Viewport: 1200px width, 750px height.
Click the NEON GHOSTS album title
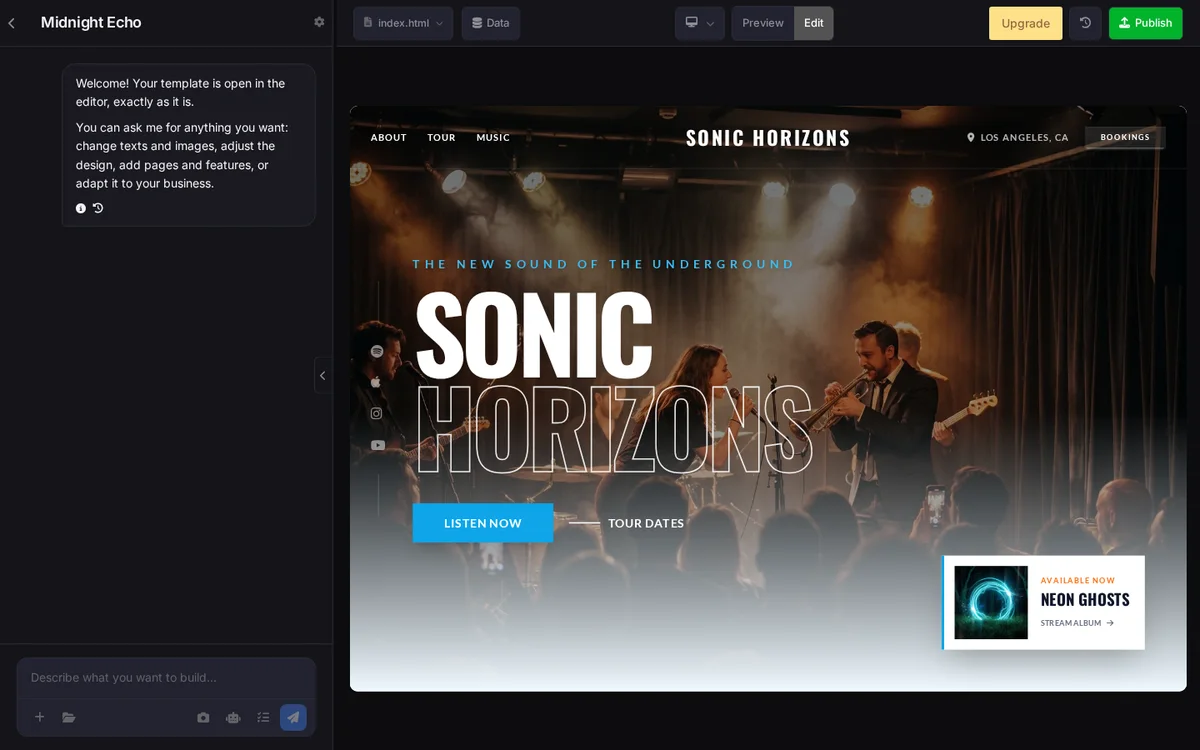coord(1085,599)
